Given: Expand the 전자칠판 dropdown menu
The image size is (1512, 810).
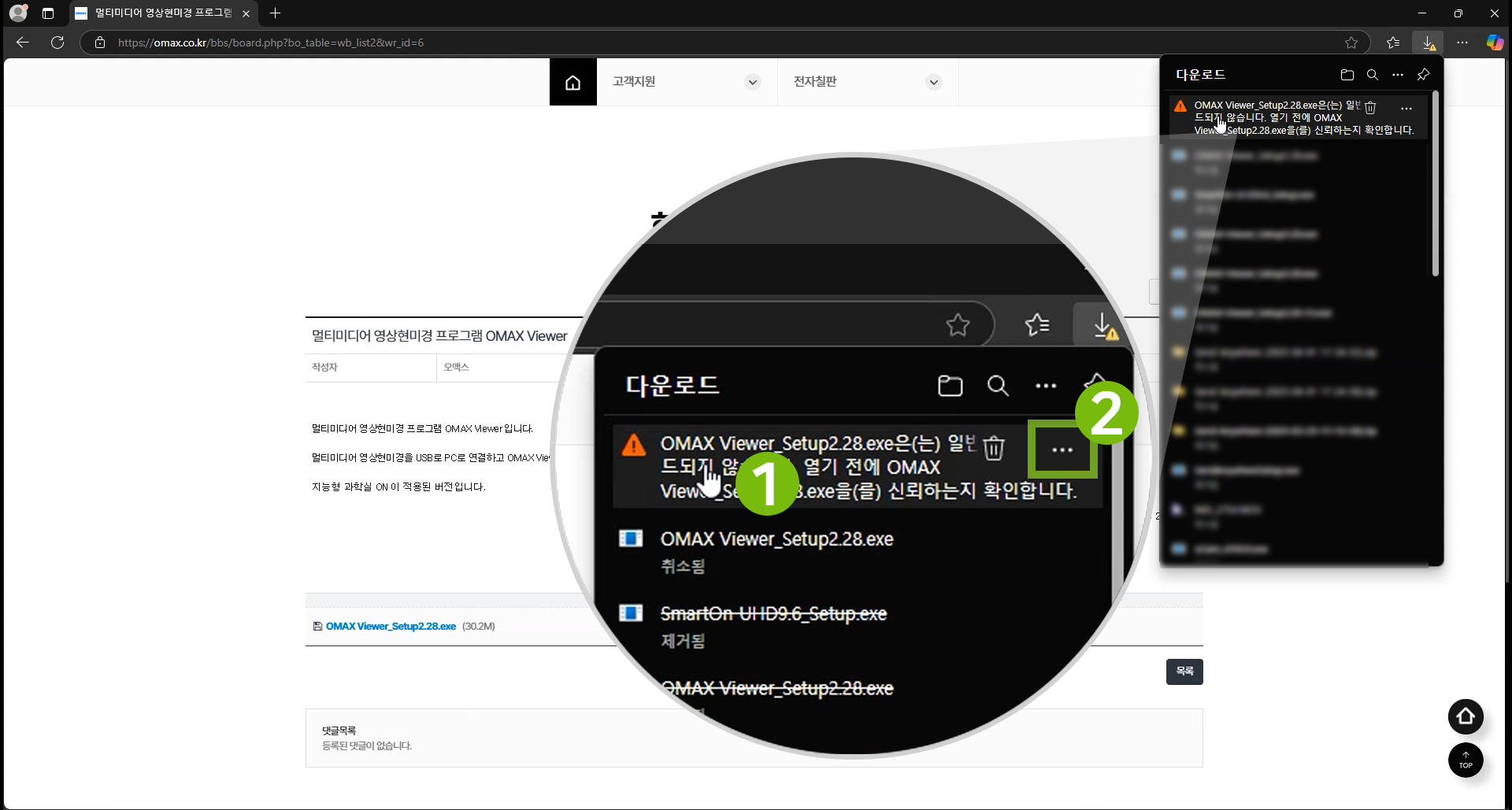Looking at the screenshot, I should [x=933, y=82].
